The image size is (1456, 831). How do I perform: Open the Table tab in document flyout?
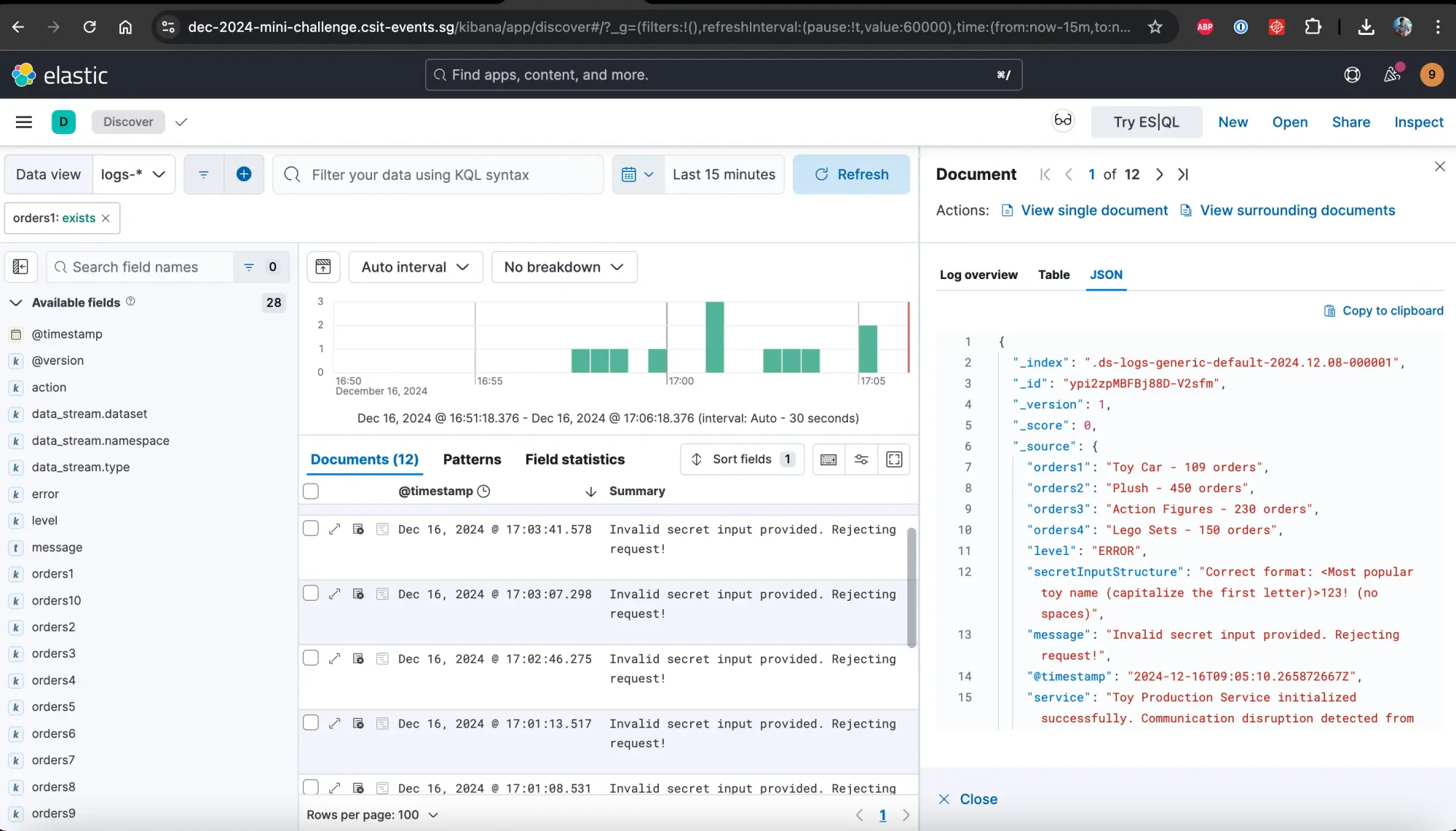(x=1053, y=275)
